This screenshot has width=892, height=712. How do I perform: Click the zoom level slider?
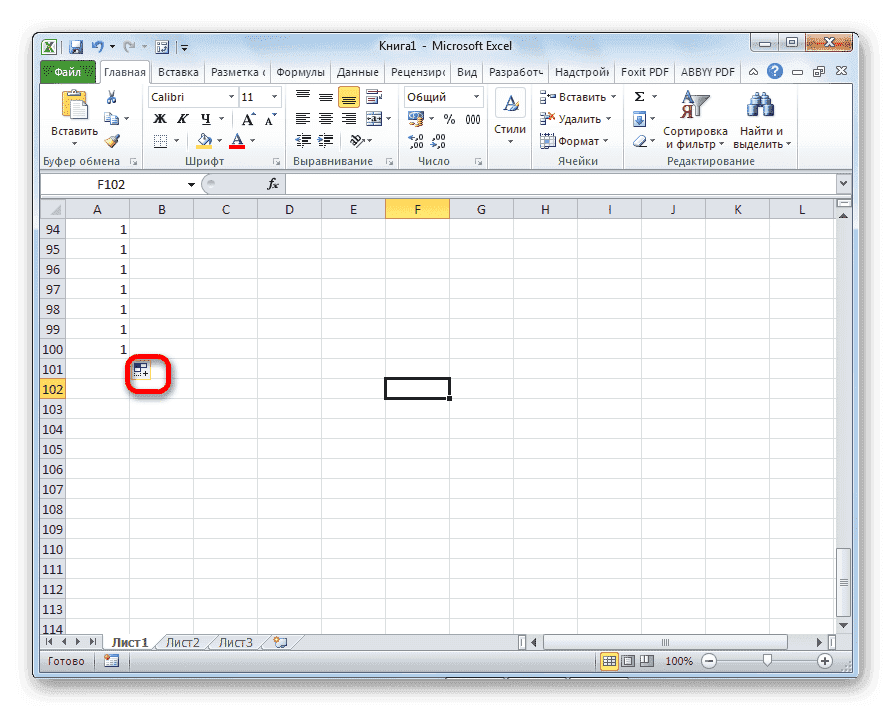768,661
